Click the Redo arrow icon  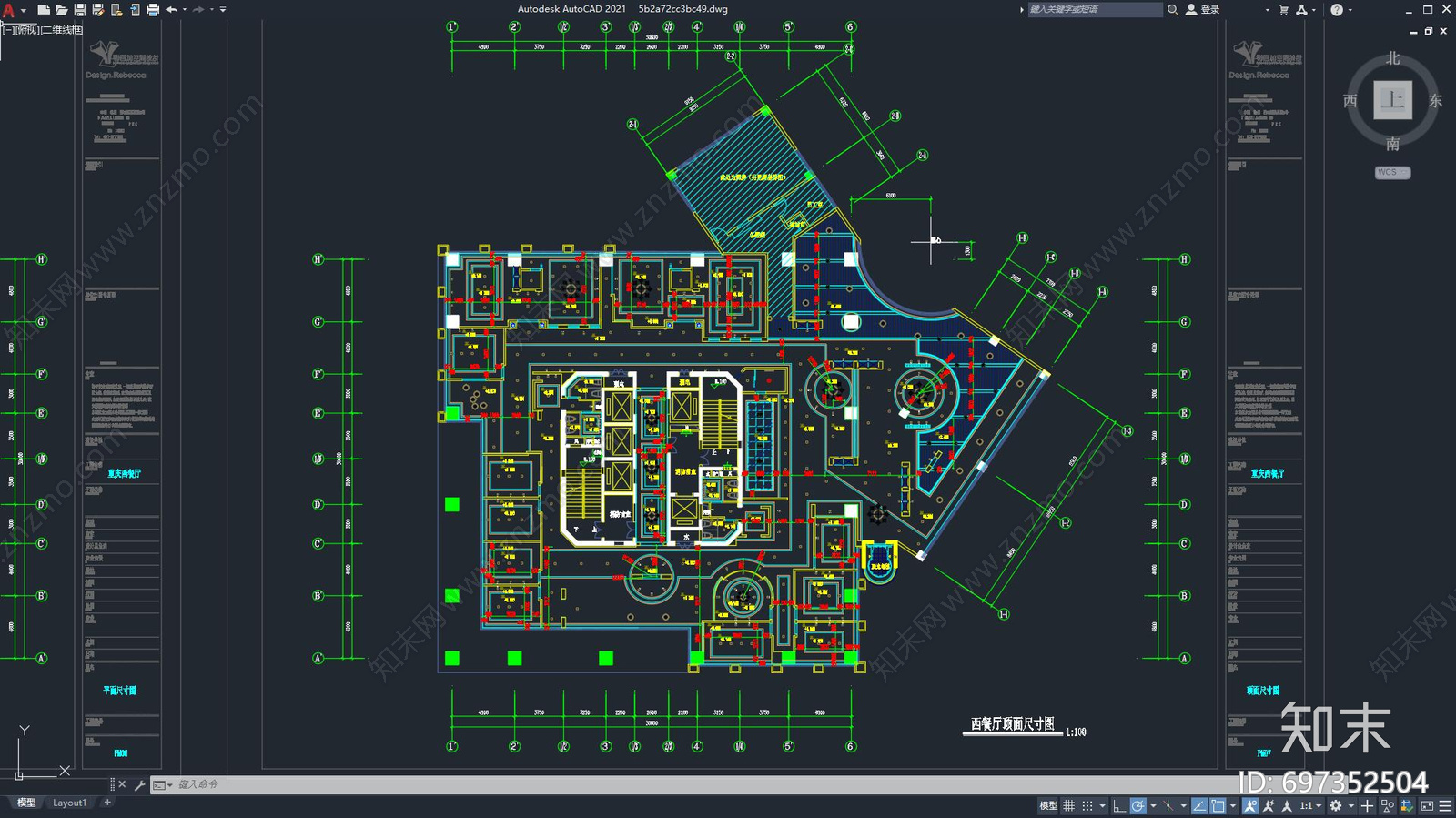point(198,10)
